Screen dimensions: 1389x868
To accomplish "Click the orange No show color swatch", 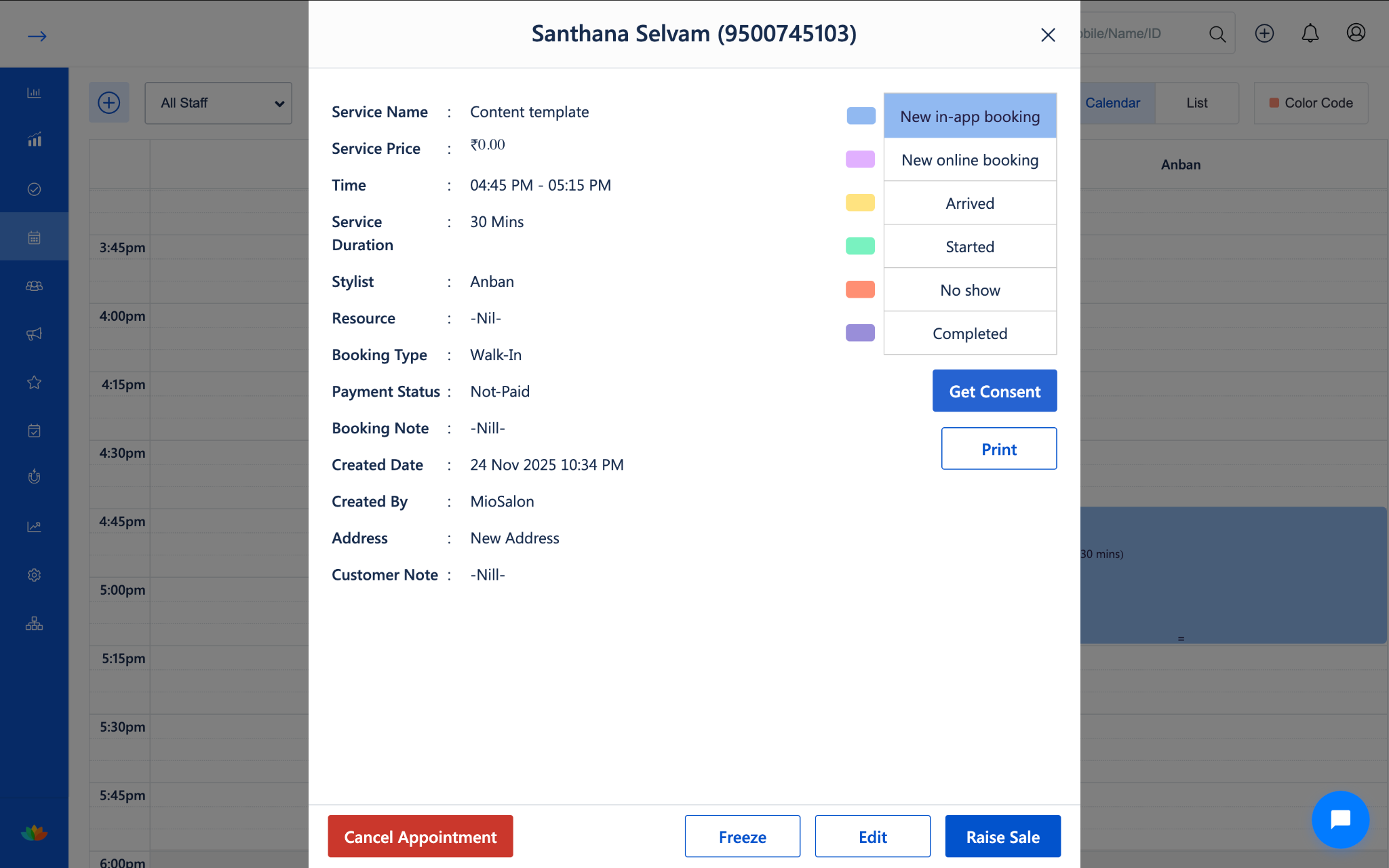I will [x=860, y=290].
